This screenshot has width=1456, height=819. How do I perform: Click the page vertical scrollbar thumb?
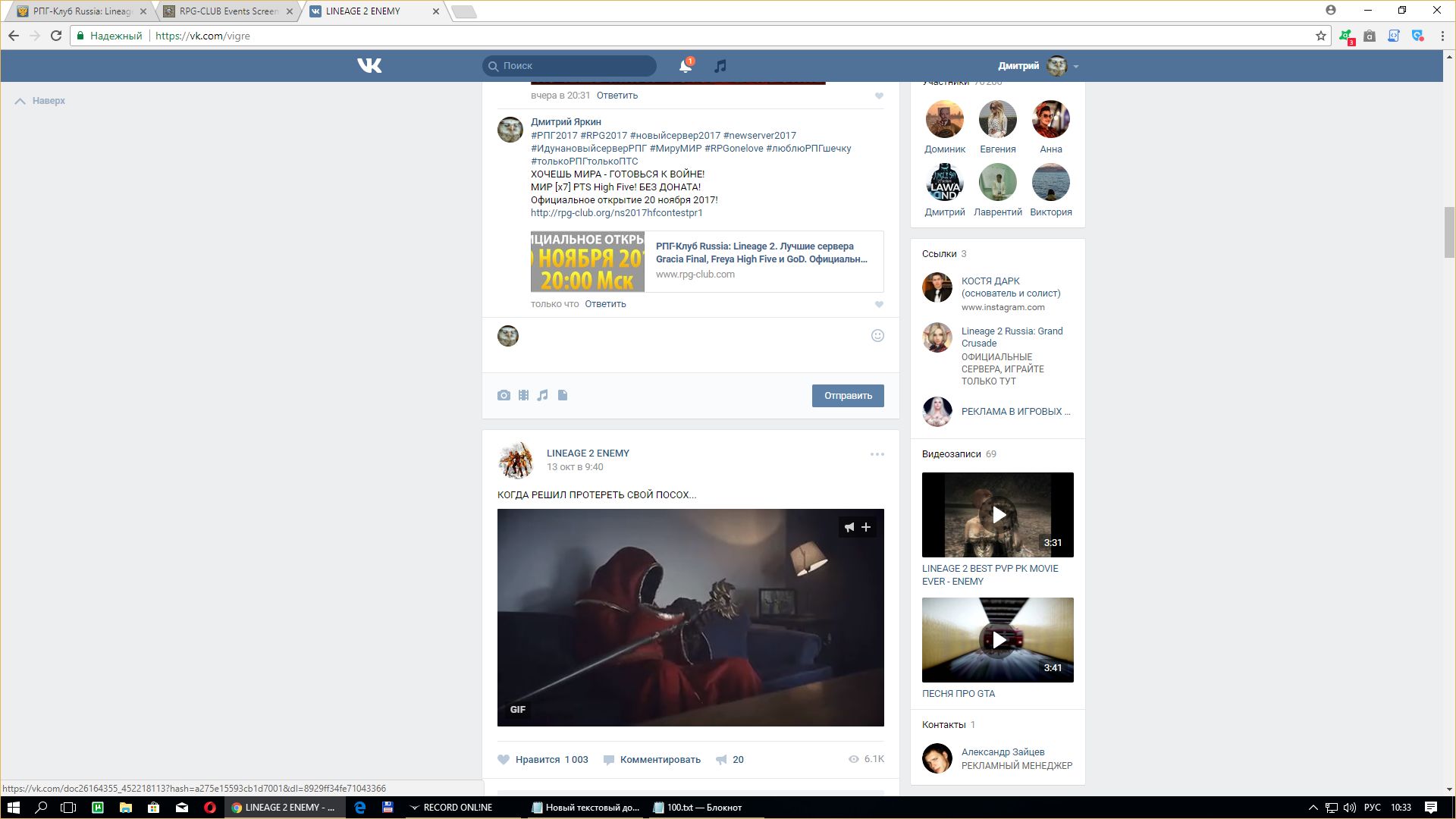click(1449, 232)
